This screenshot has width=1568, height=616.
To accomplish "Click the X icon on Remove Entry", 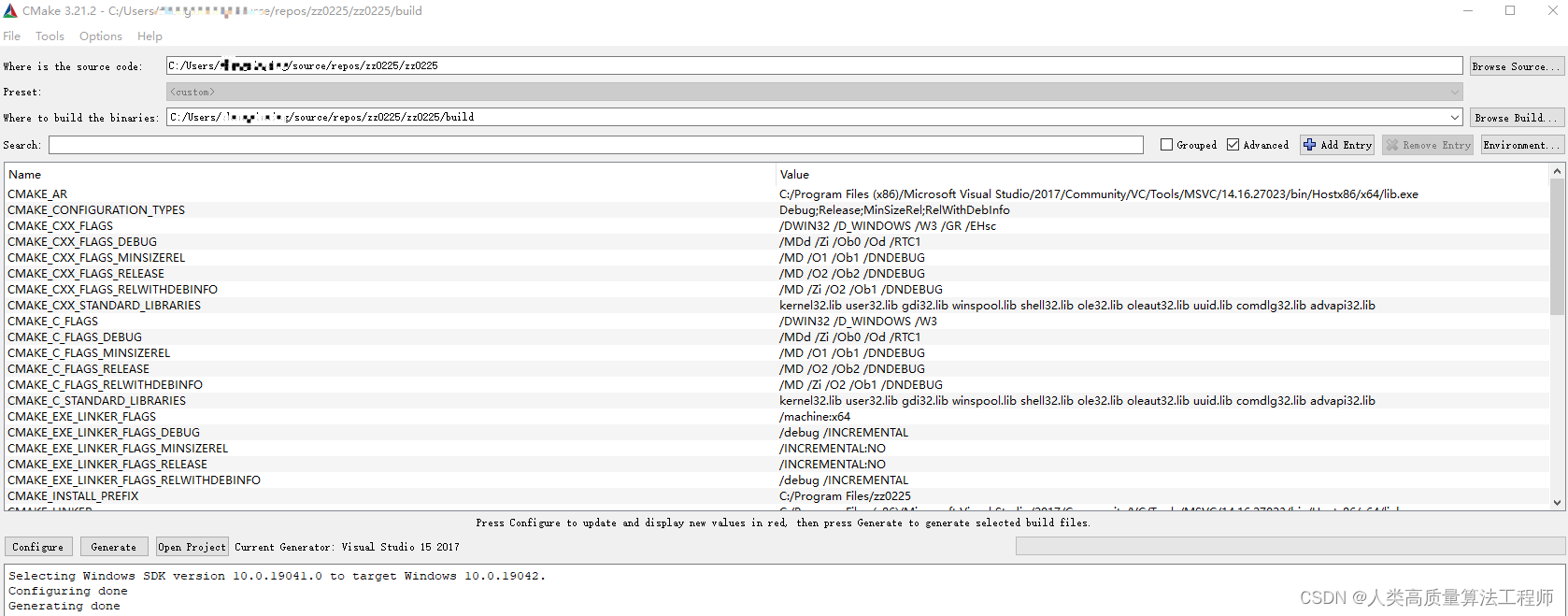I will pos(1392,145).
